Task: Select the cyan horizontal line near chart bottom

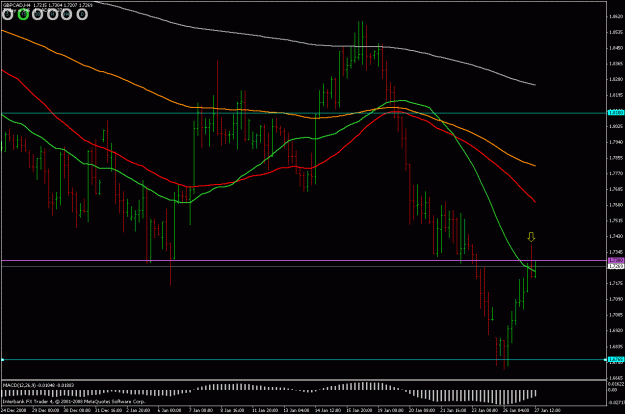Action: (303, 360)
